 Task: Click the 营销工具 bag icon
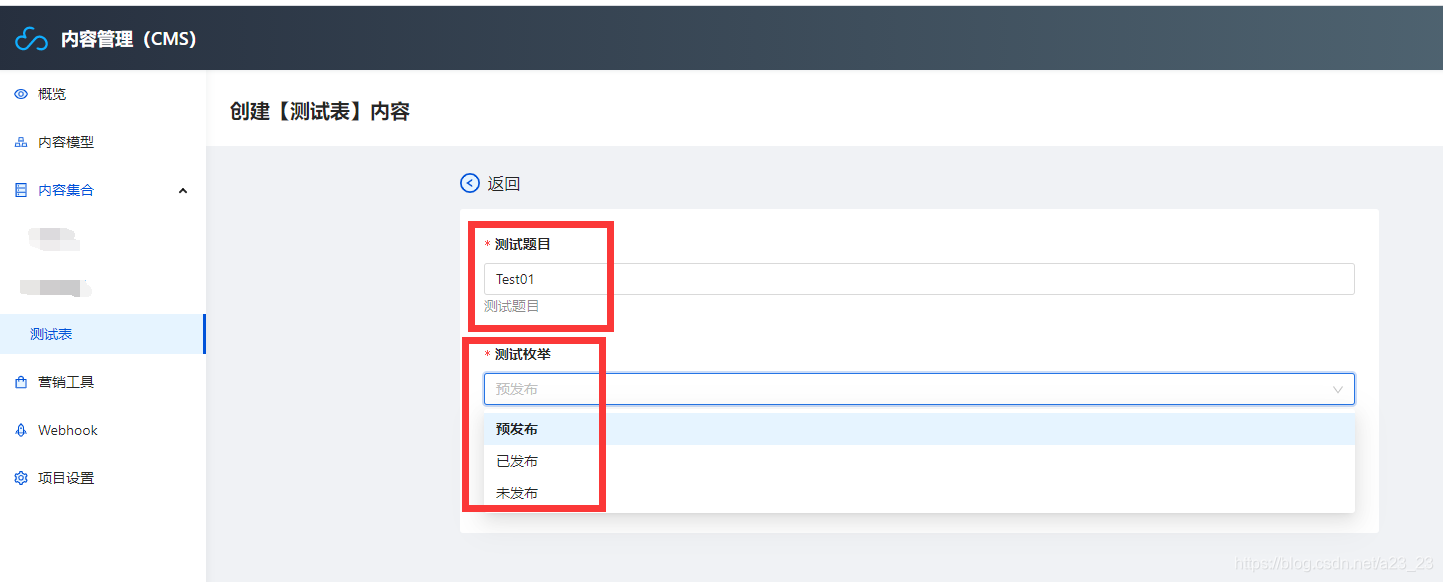[x=21, y=382]
